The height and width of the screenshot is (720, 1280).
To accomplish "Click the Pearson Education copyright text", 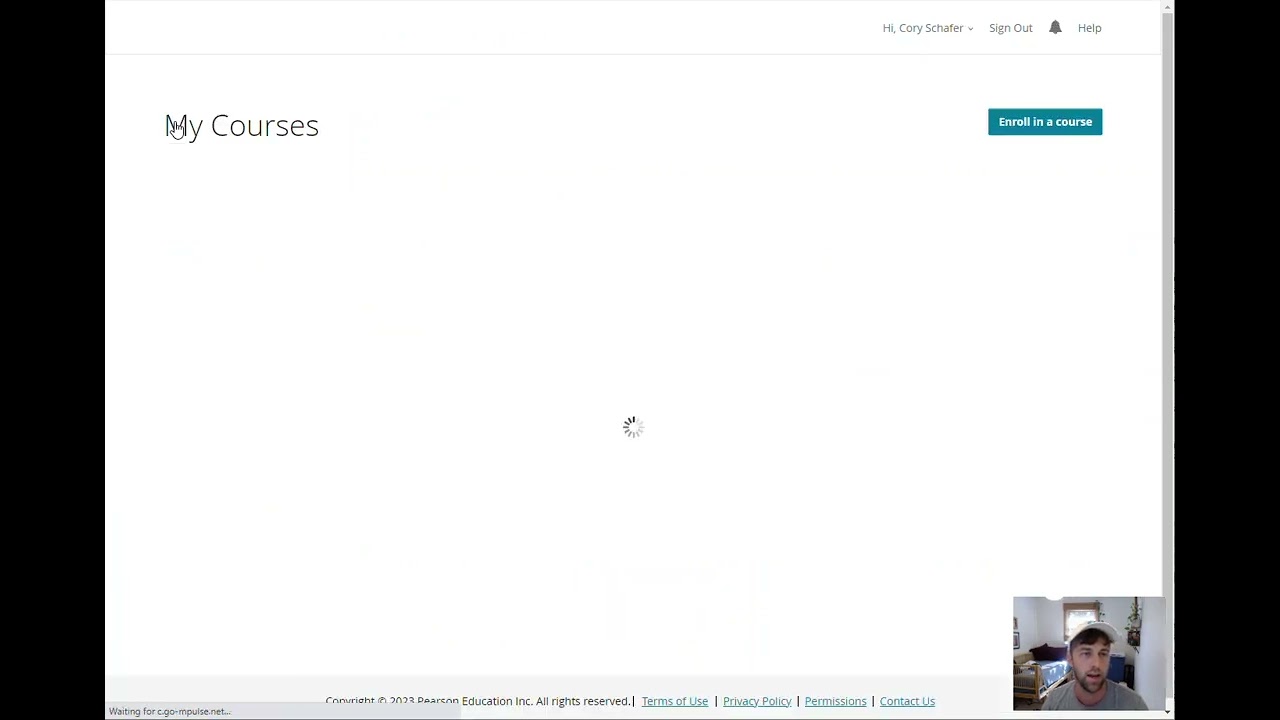I will click(x=478, y=701).
